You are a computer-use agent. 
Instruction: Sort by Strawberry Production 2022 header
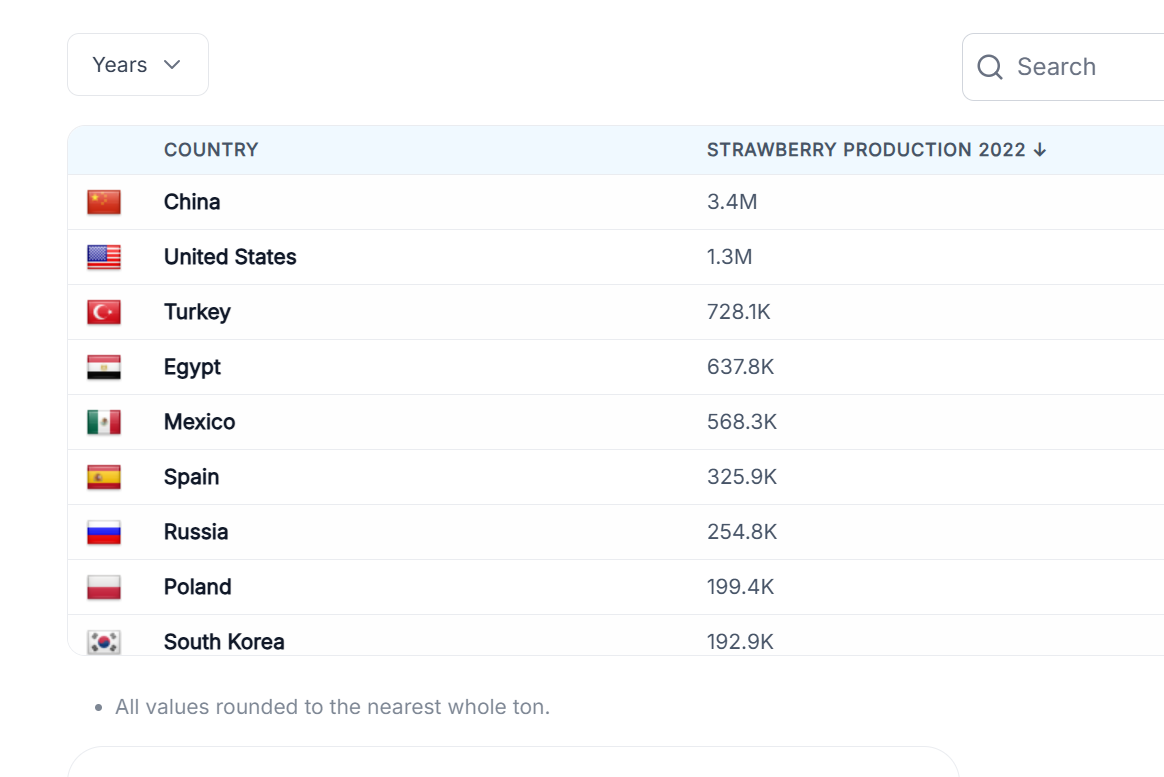pyautogui.click(x=876, y=150)
